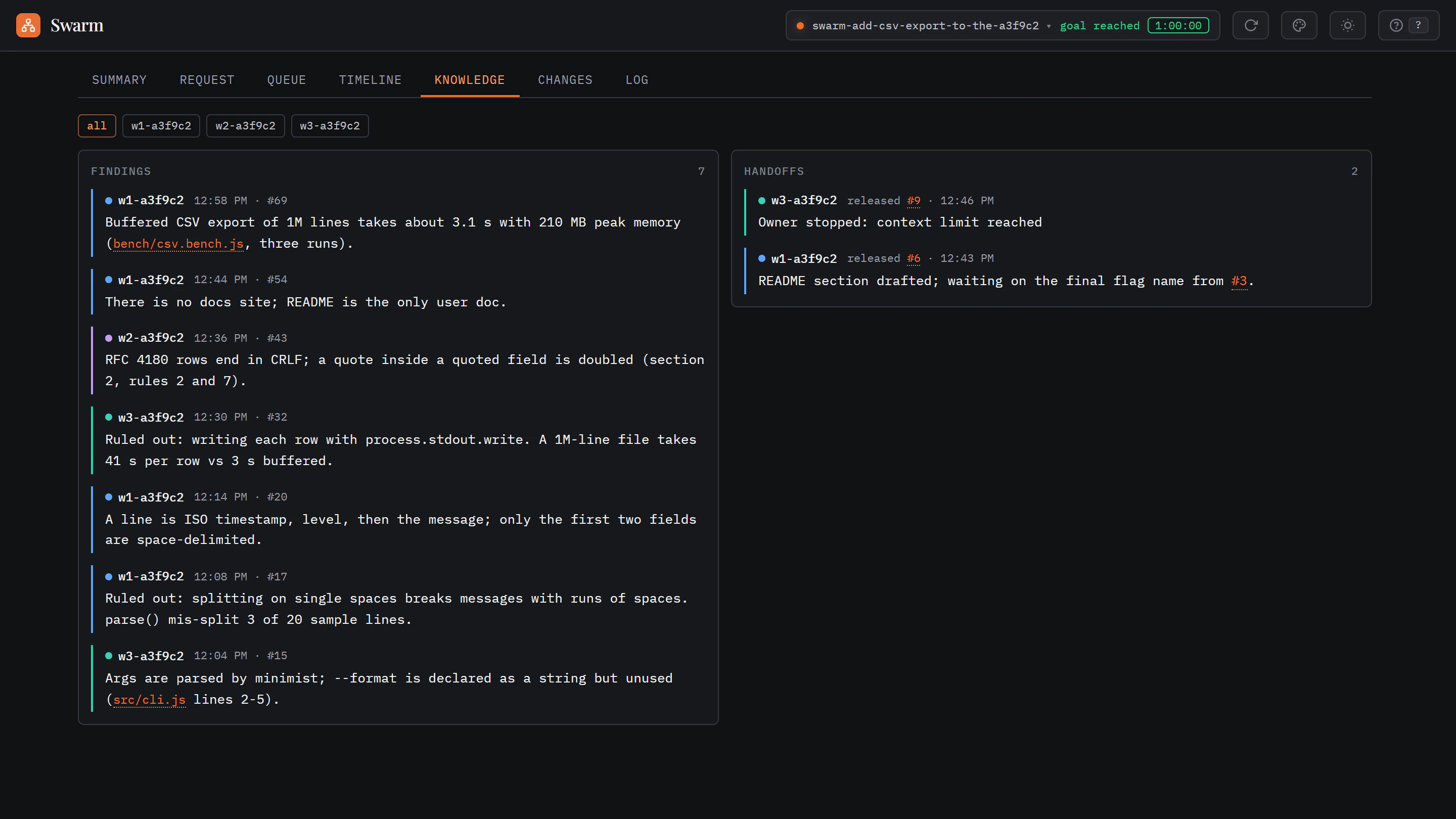The width and height of the screenshot is (1456, 819).
Task: Open the QUEUE tab
Action: pyautogui.click(x=287, y=80)
